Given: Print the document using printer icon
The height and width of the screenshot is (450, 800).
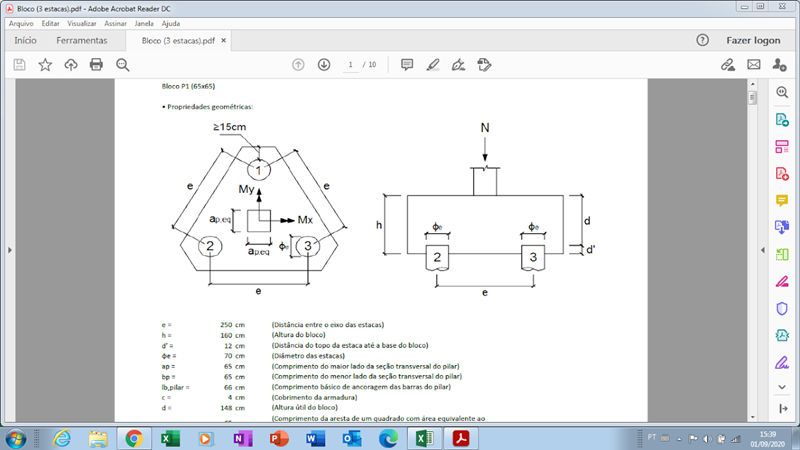Looking at the screenshot, I should pos(96,65).
